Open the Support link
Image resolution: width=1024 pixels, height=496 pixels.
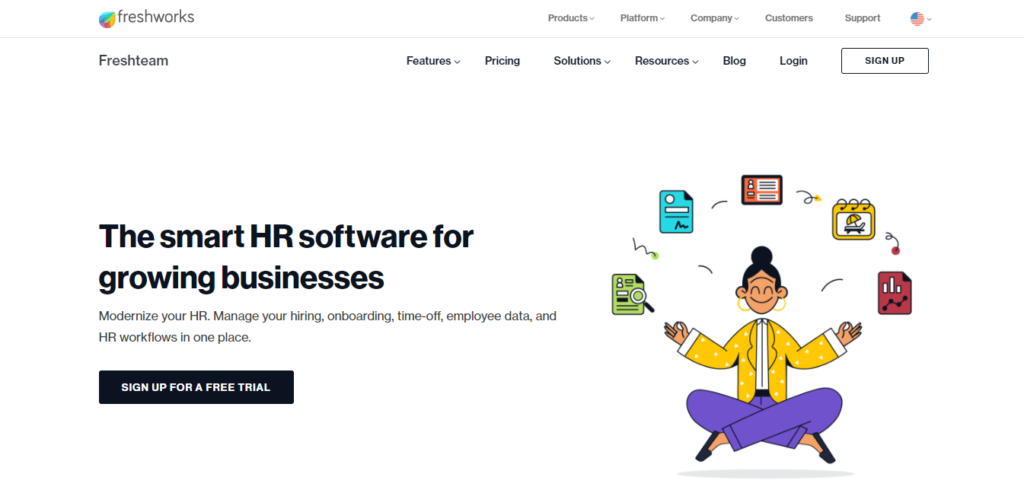tap(862, 18)
